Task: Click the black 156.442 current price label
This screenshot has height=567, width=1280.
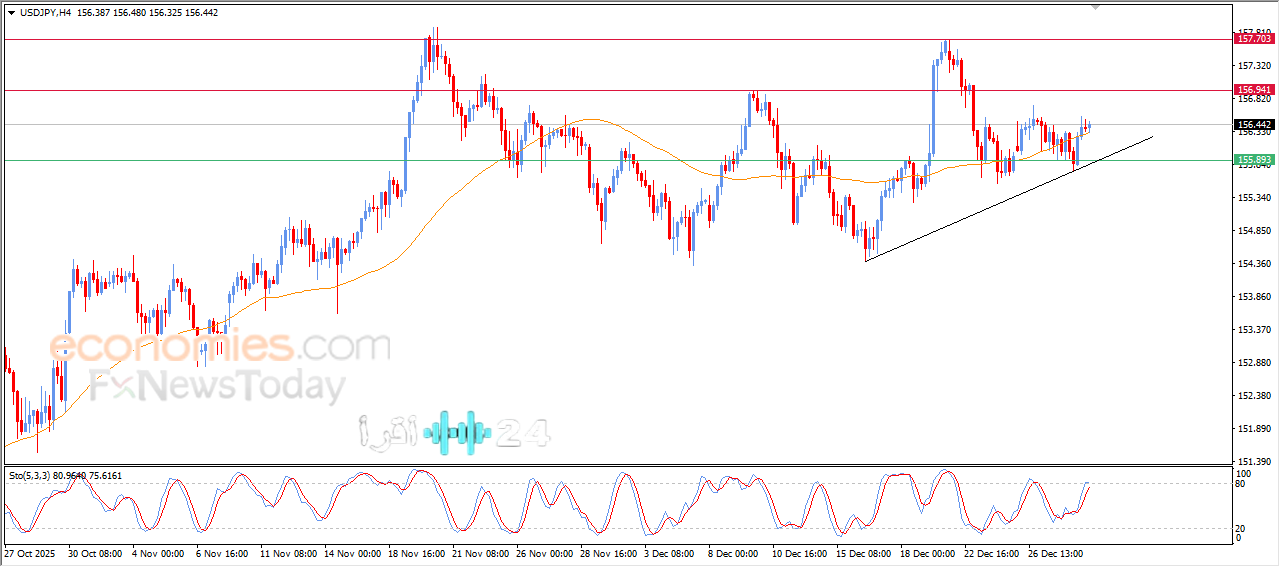Action: click(1254, 125)
